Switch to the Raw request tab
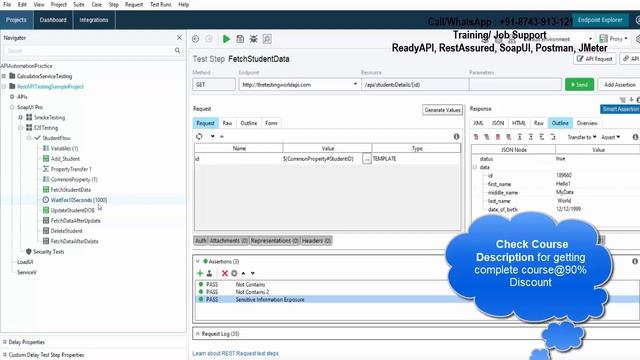640x360 pixels. tap(227, 123)
